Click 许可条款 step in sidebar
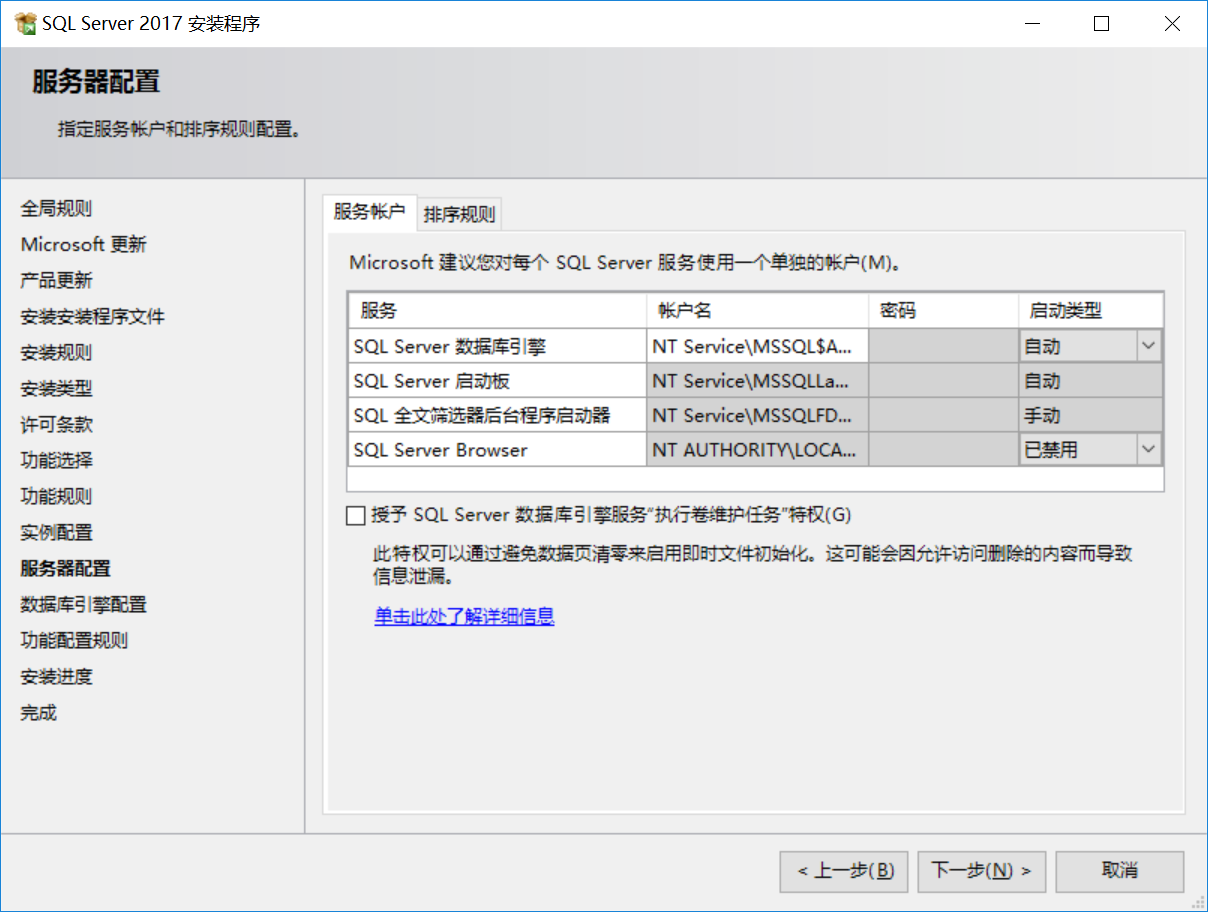The width and height of the screenshot is (1208, 912). [x=57, y=425]
